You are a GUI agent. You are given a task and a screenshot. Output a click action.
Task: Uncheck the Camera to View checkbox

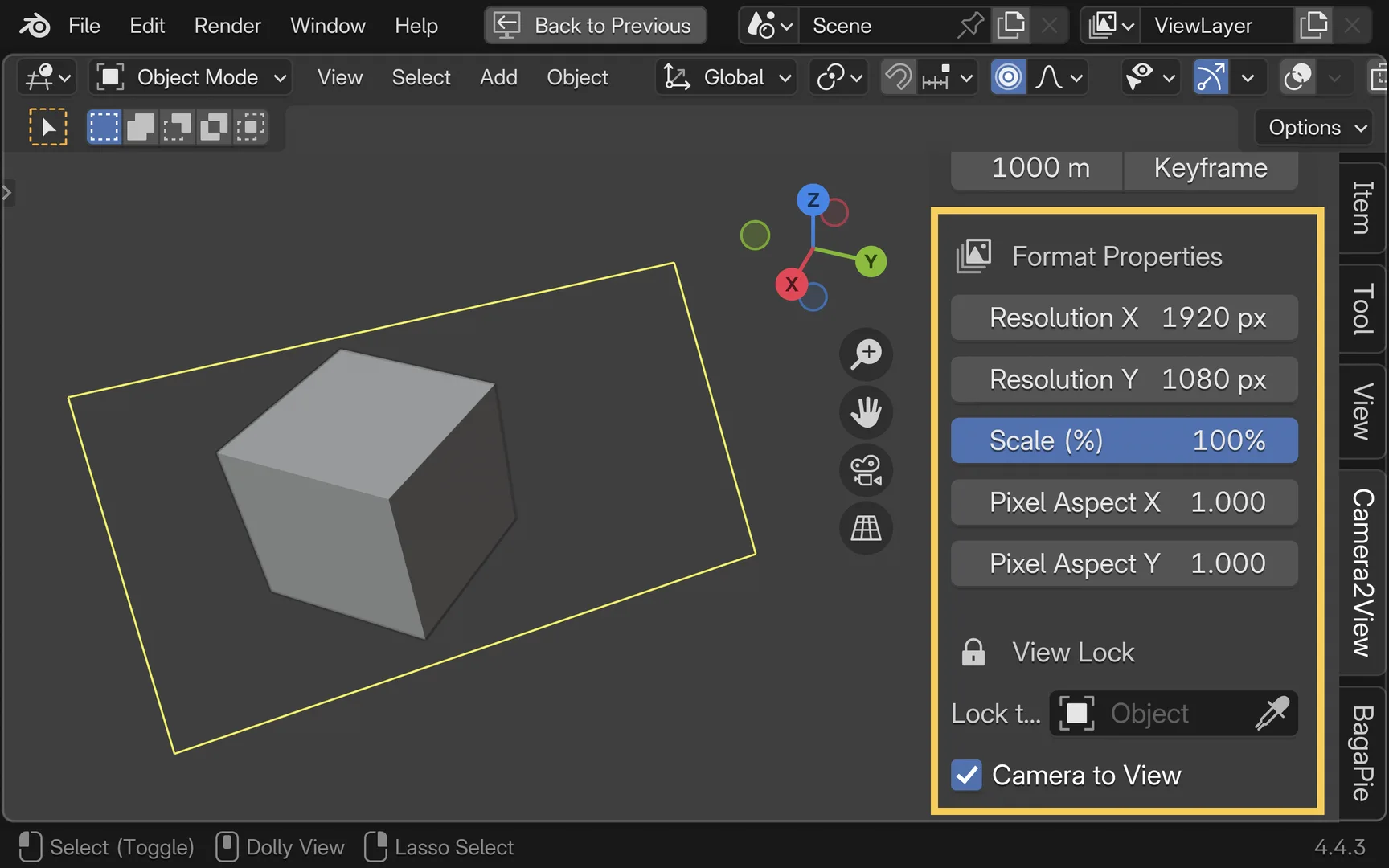tap(966, 776)
